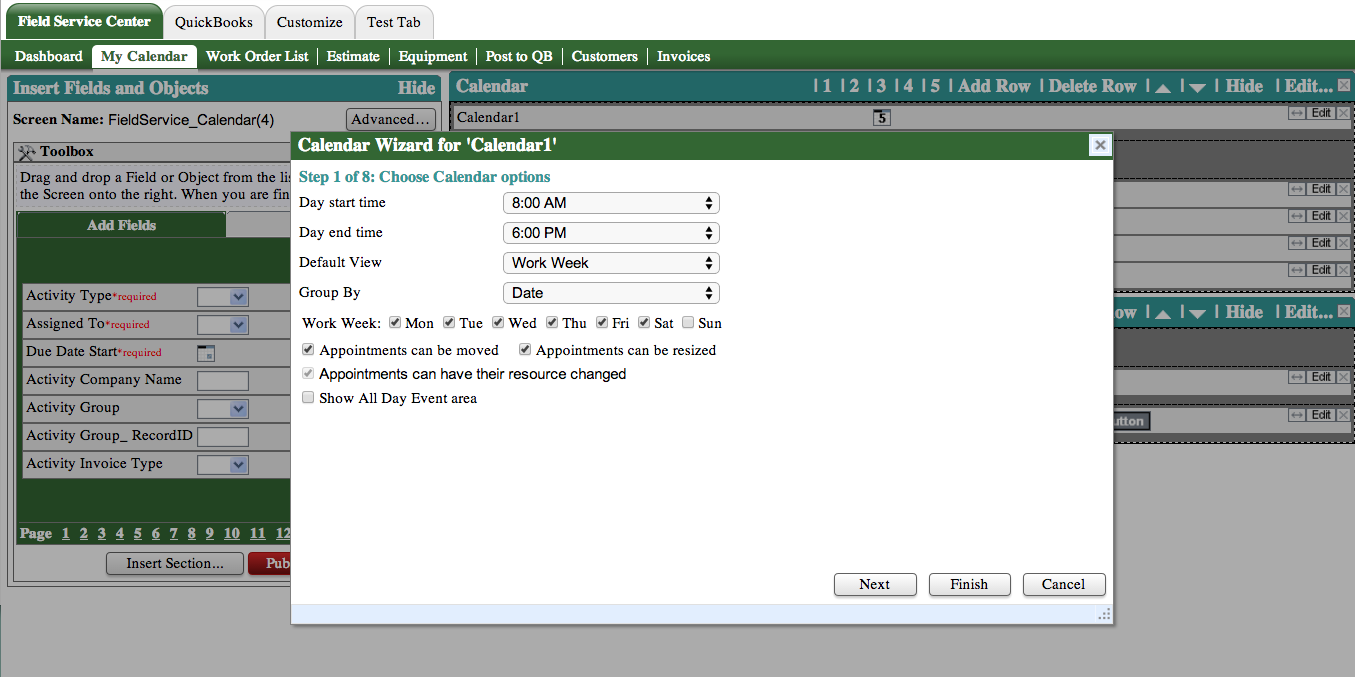Open the Work Order List menu item
1355x677 pixels.
257,56
